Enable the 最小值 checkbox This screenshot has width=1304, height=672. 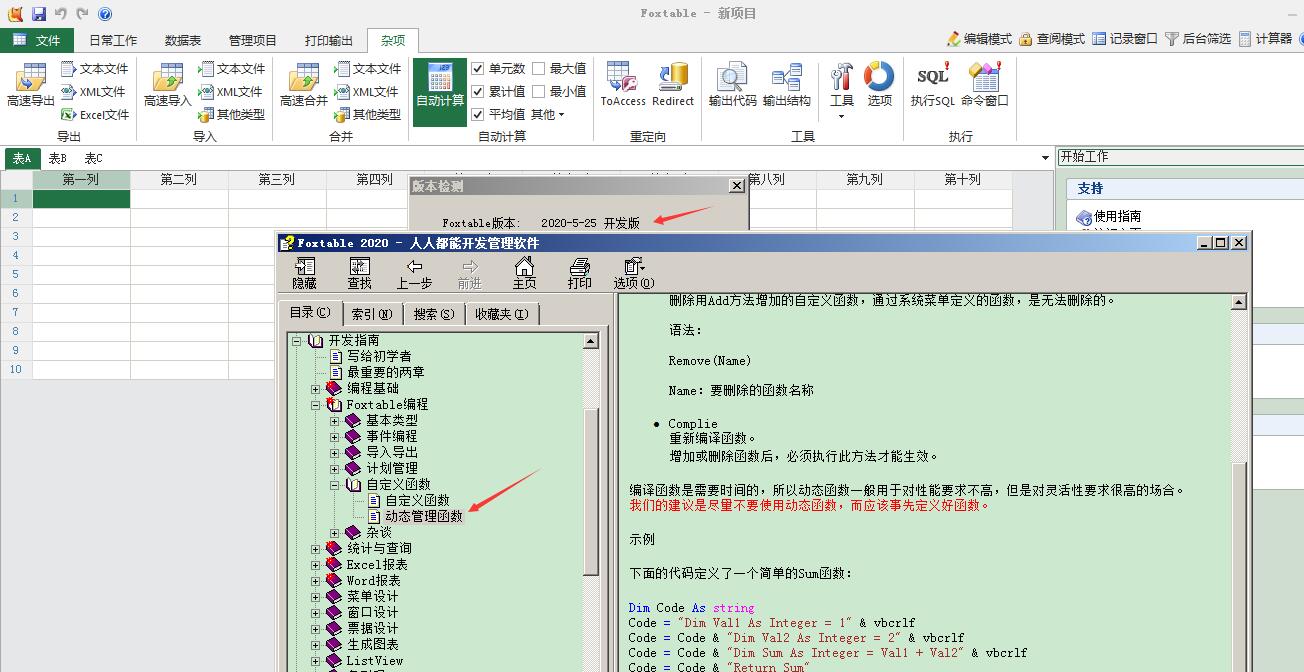539,92
